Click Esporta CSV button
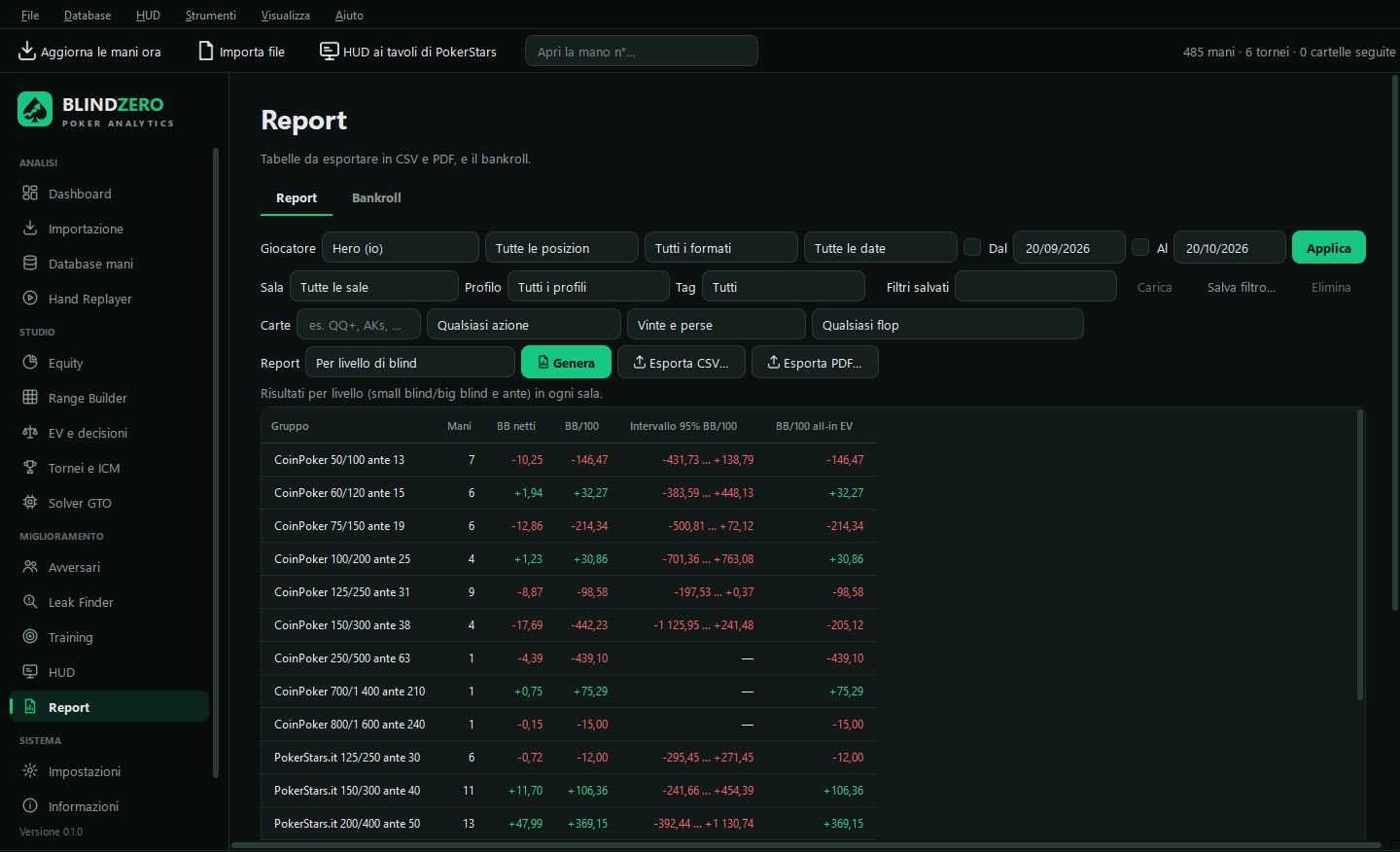1400x852 pixels. 682,363
